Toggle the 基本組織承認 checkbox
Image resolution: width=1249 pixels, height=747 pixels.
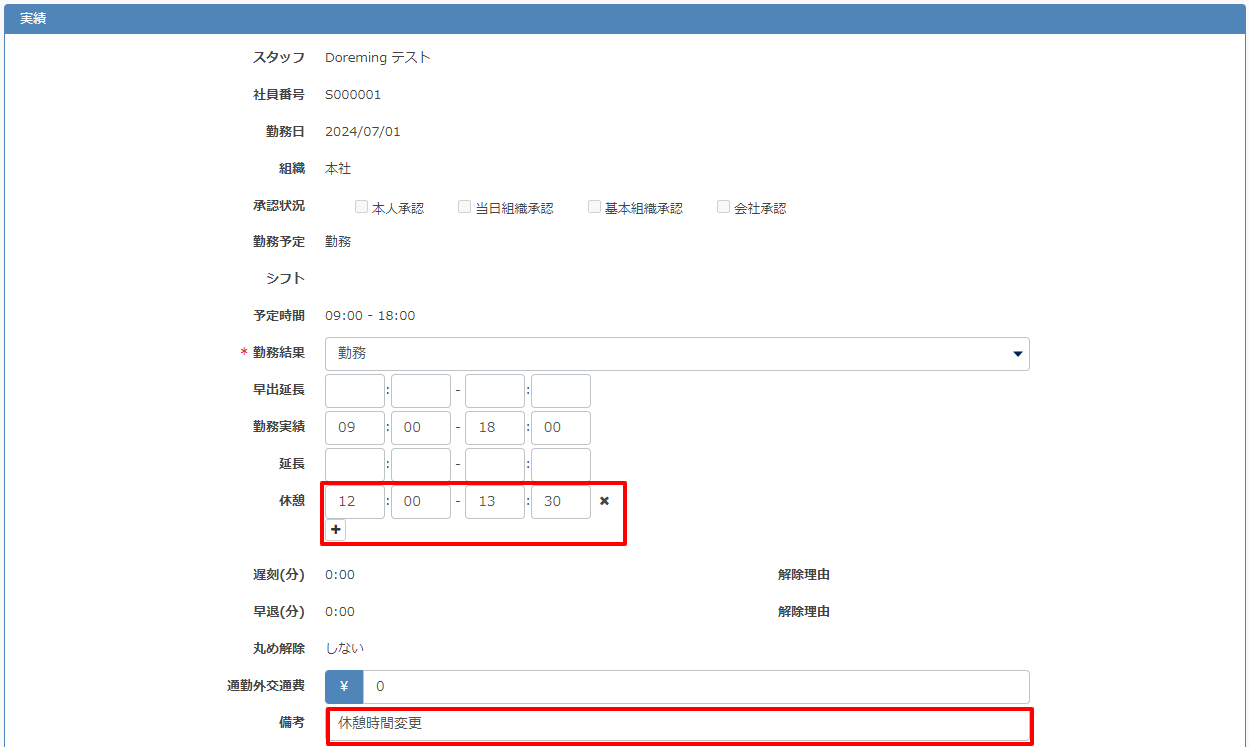pos(595,207)
